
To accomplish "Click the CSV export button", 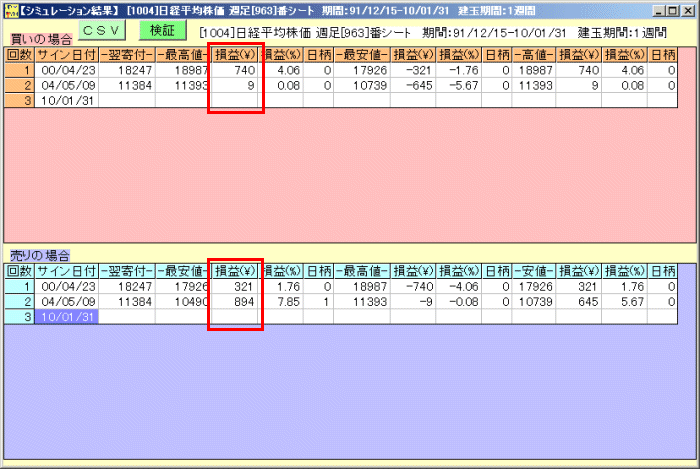I will [x=102, y=30].
